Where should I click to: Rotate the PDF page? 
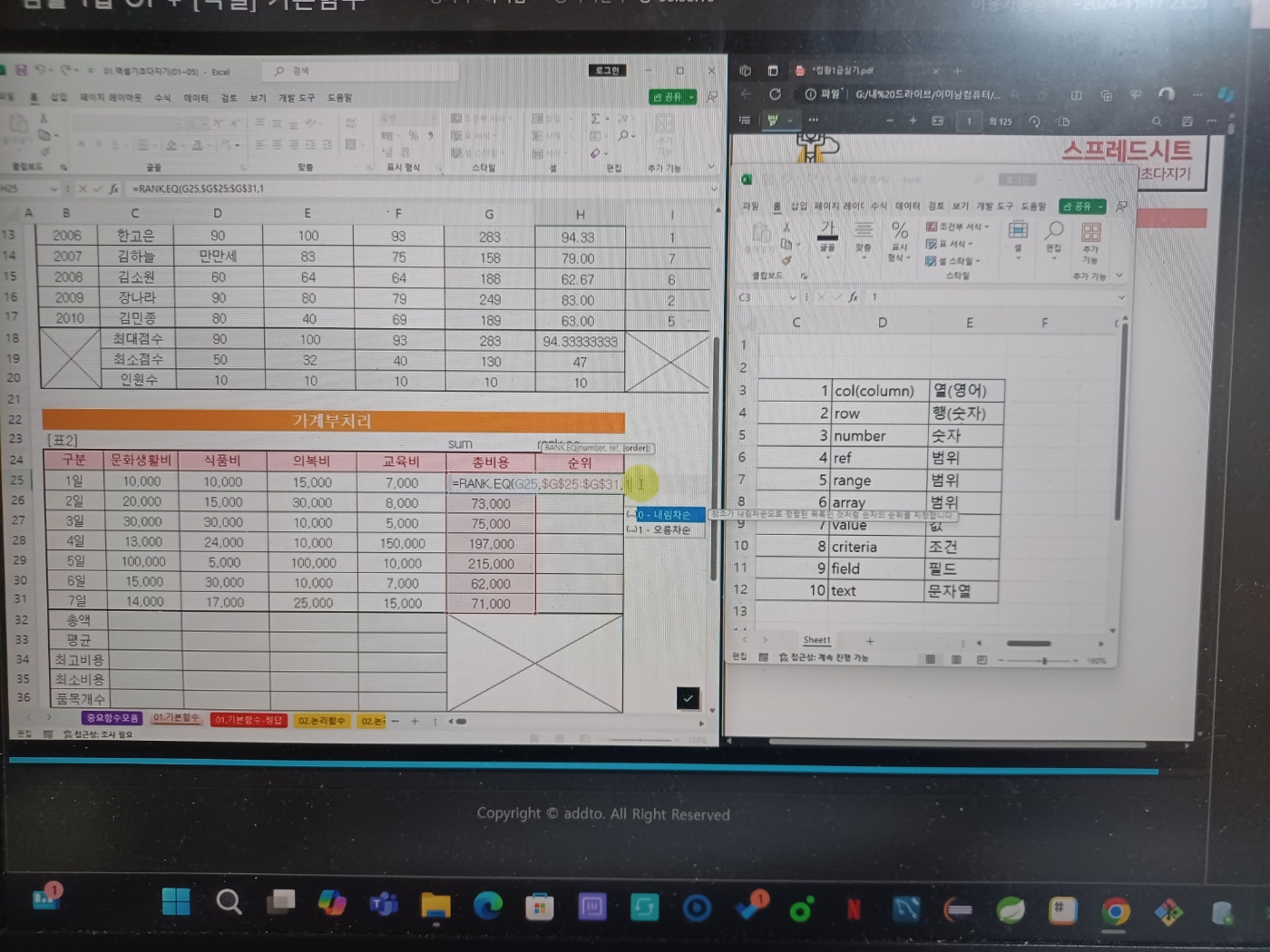(x=1034, y=121)
